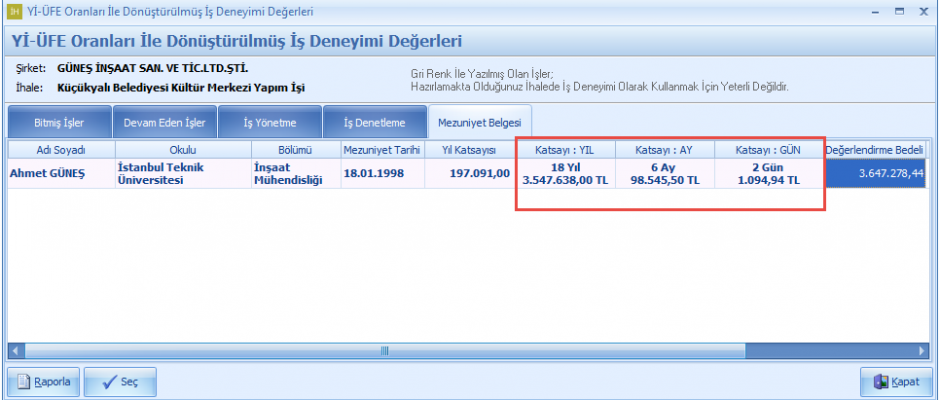Click the horizontal scrollbar left arrow
This screenshot has height=400, width=940.
(16, 351)
